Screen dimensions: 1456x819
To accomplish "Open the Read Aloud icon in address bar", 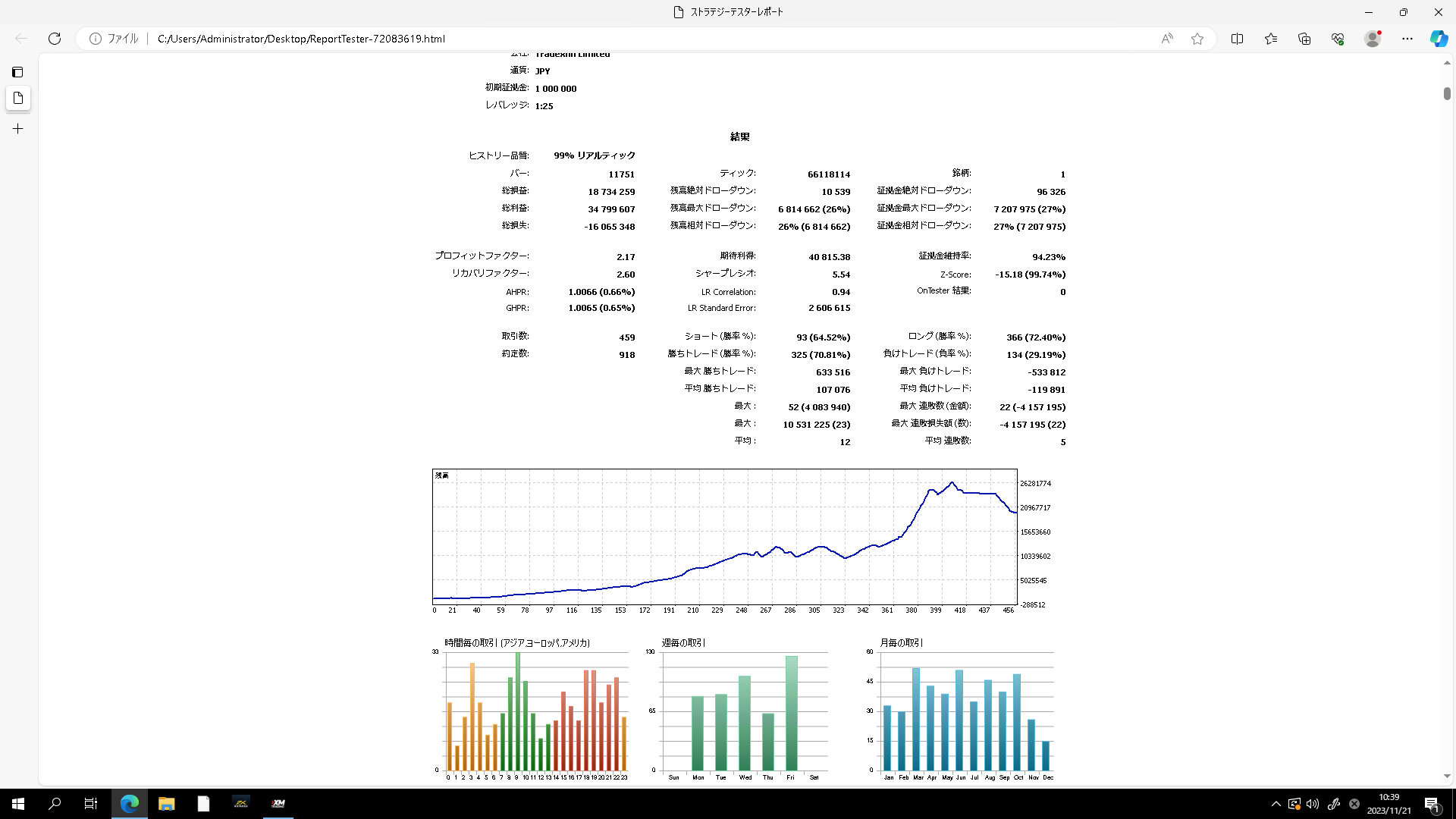I will tap(1167, 39).
